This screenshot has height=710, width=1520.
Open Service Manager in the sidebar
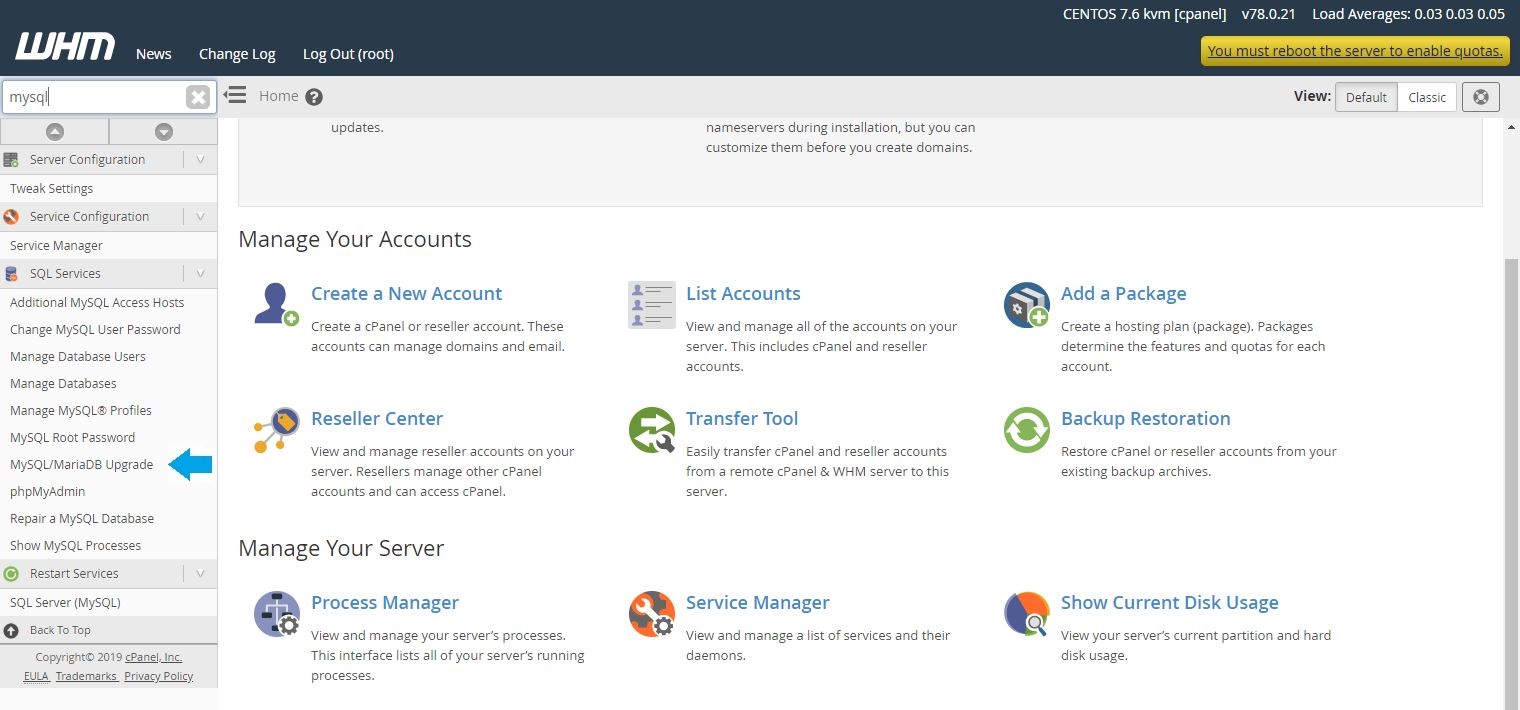point(56,246)
